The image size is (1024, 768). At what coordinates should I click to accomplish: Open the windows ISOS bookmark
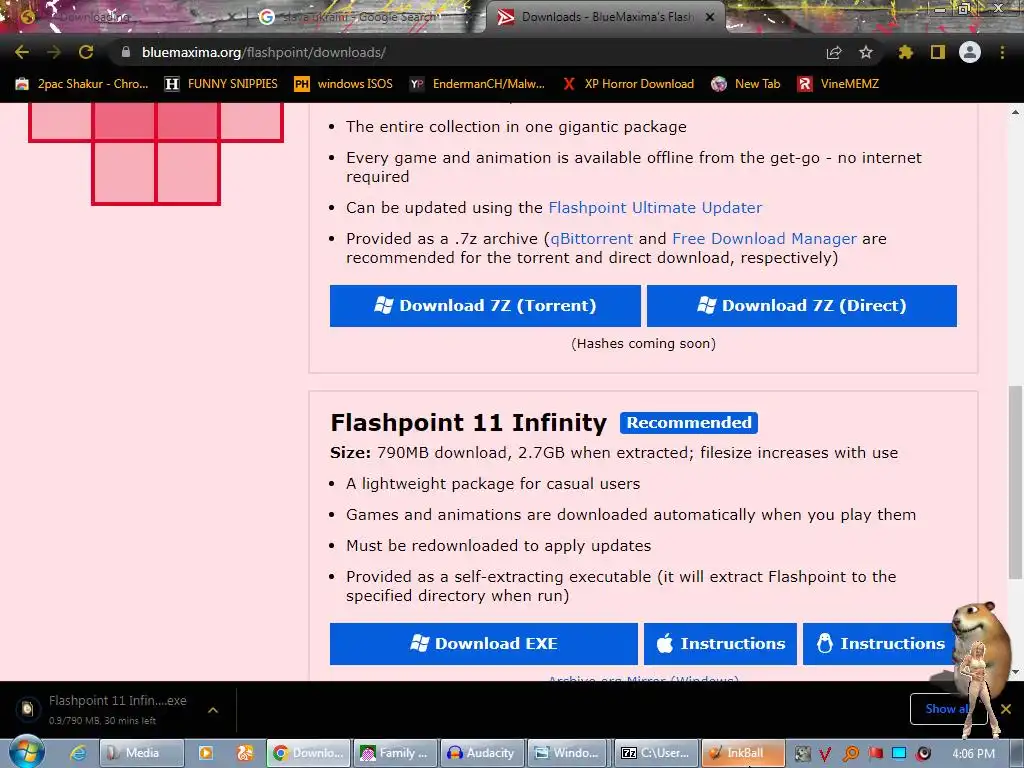click(x=344, y=84)
